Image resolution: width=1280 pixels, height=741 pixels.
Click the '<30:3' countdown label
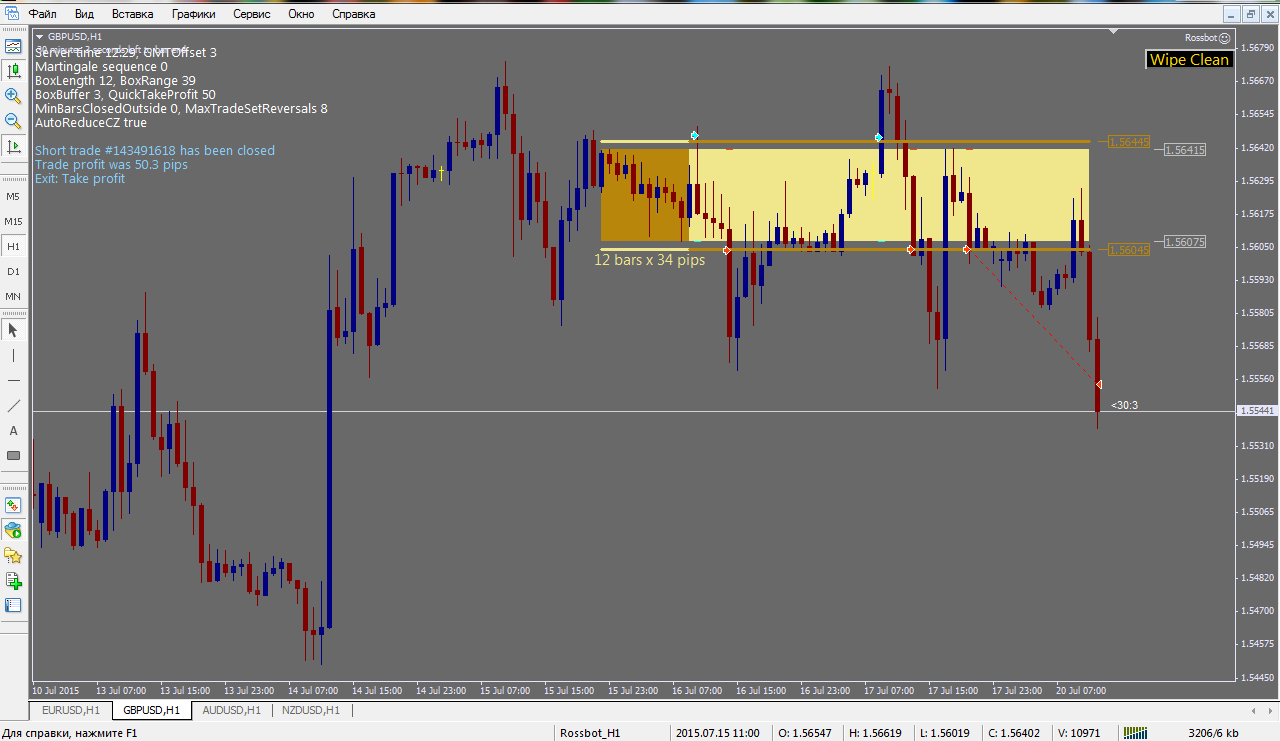(1124, 405)
